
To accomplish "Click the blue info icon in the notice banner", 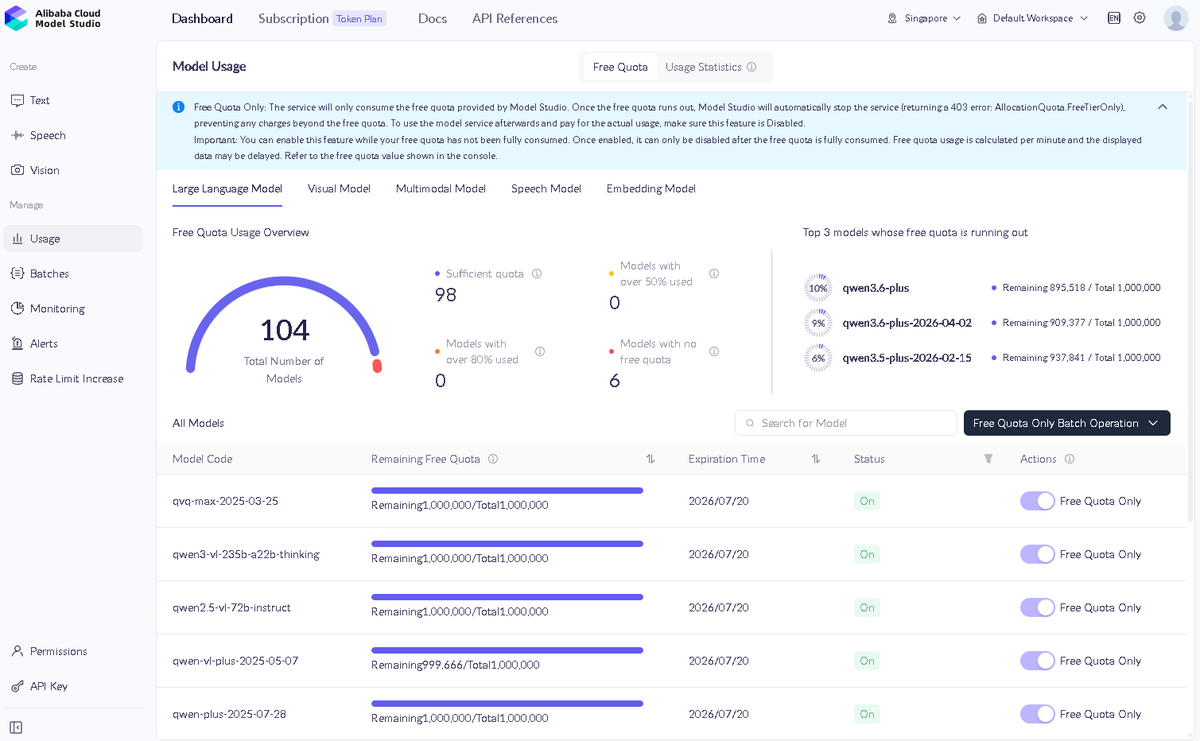I will [178, 107].
